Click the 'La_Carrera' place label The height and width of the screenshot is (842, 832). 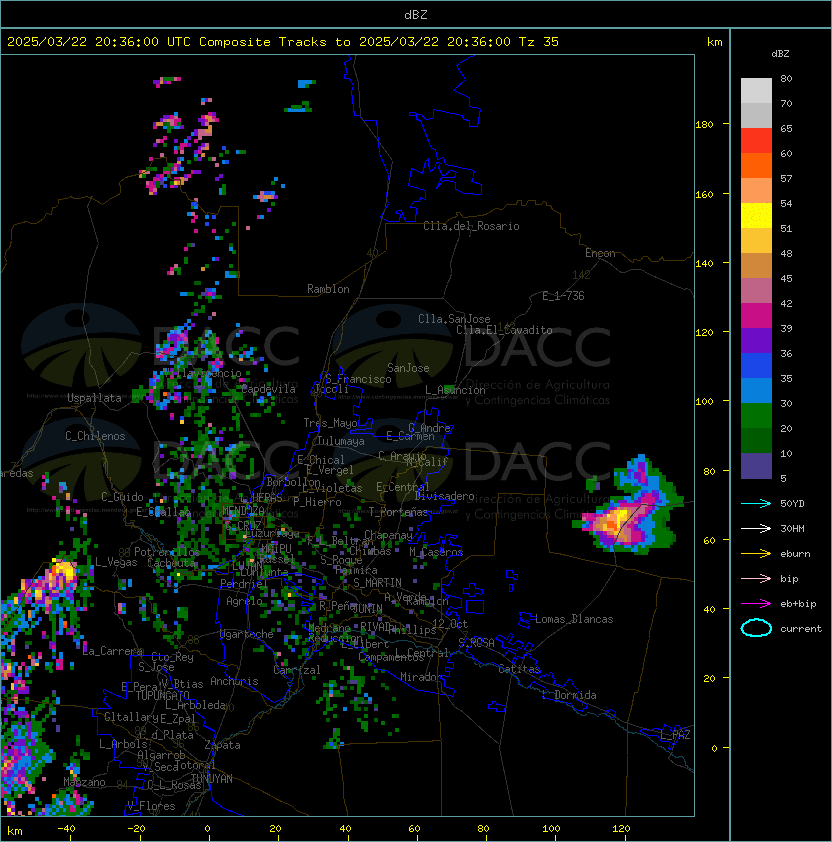coord(112,651)
